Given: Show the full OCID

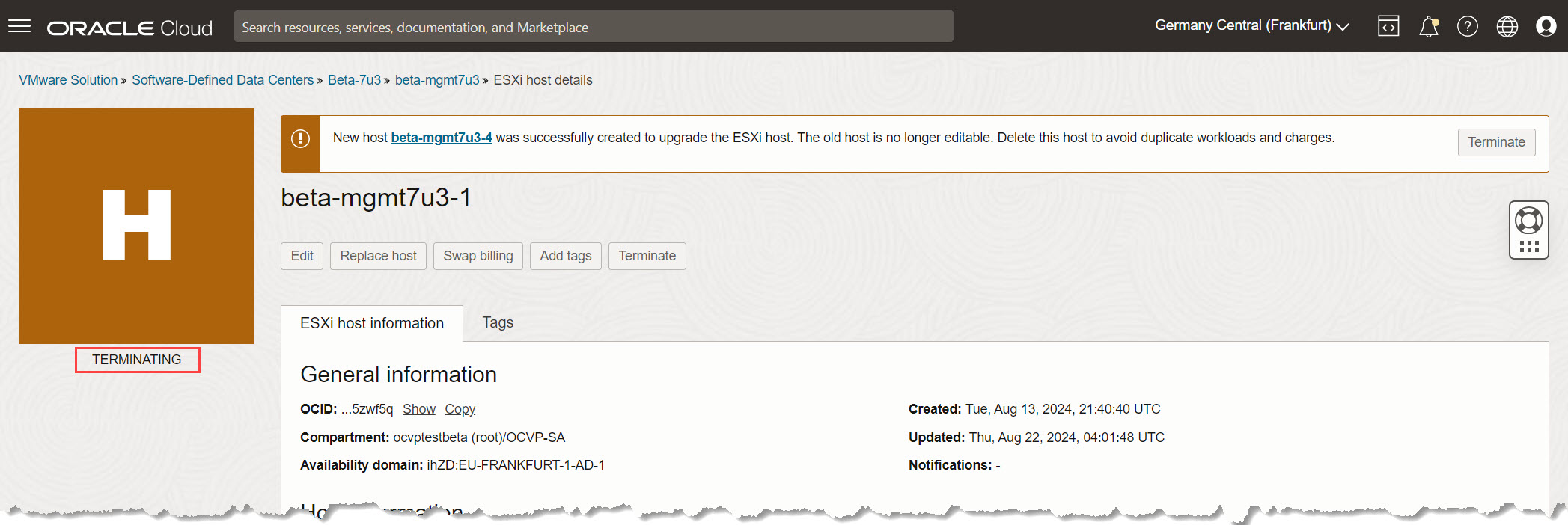Looking at the screenshot, I should 418,409.
